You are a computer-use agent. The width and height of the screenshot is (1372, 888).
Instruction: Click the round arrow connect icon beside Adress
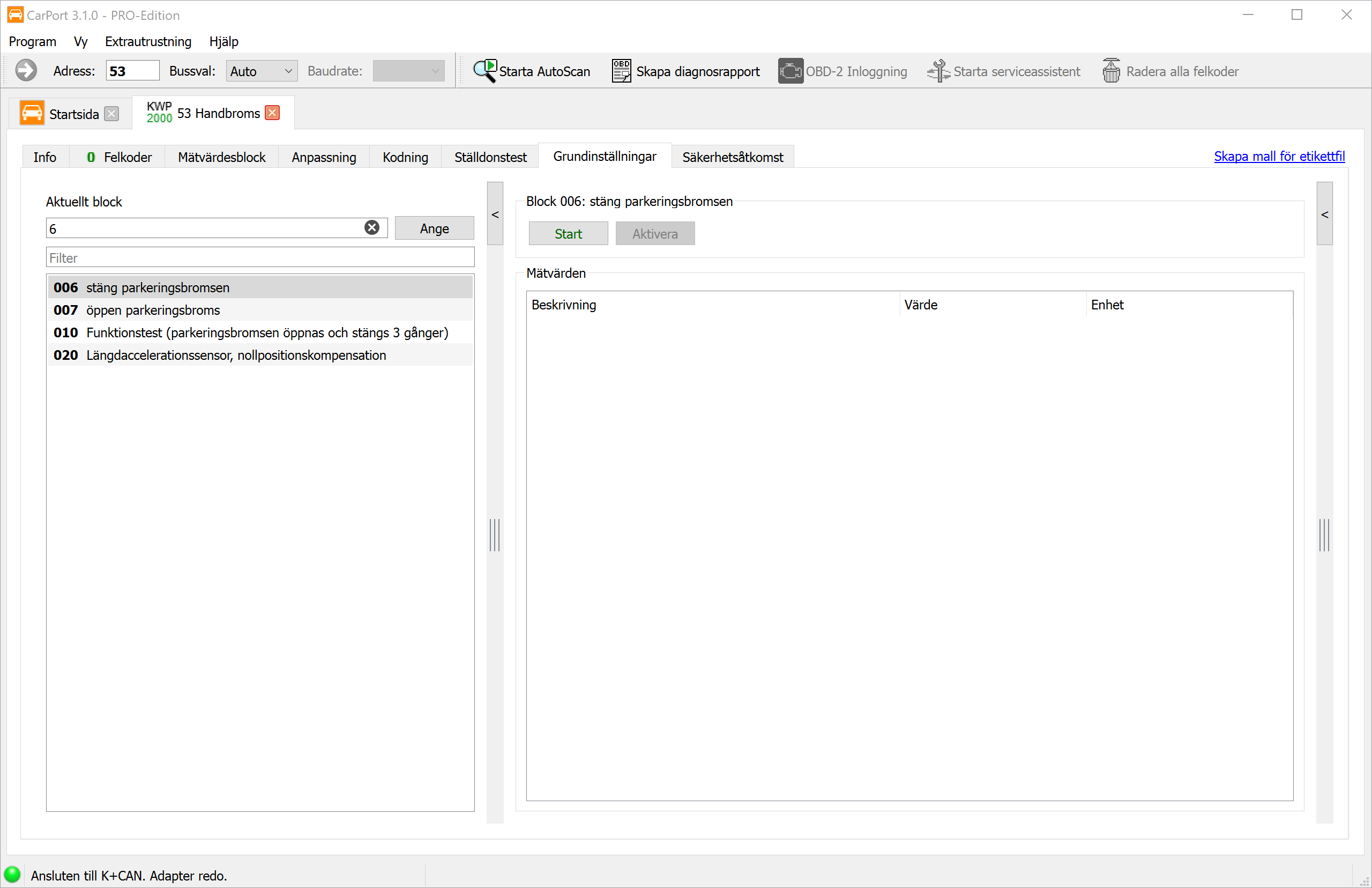26,71
